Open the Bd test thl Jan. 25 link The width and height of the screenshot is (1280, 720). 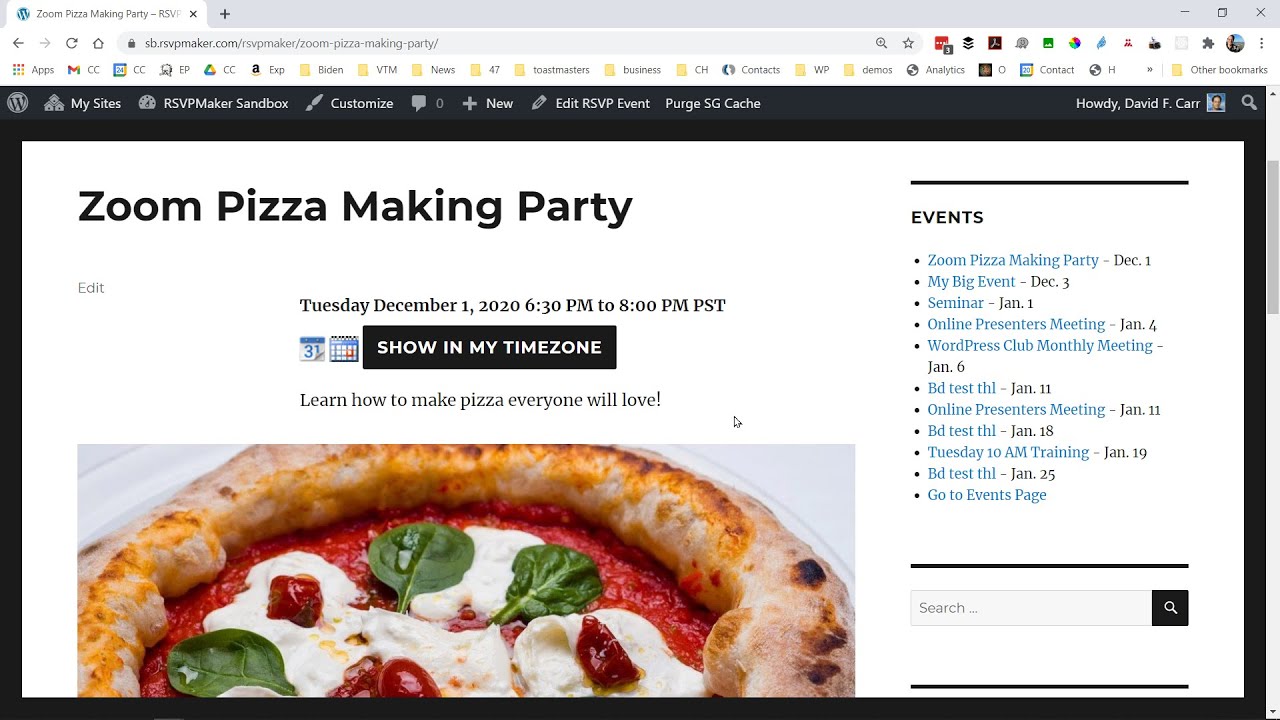pos(962,474)
